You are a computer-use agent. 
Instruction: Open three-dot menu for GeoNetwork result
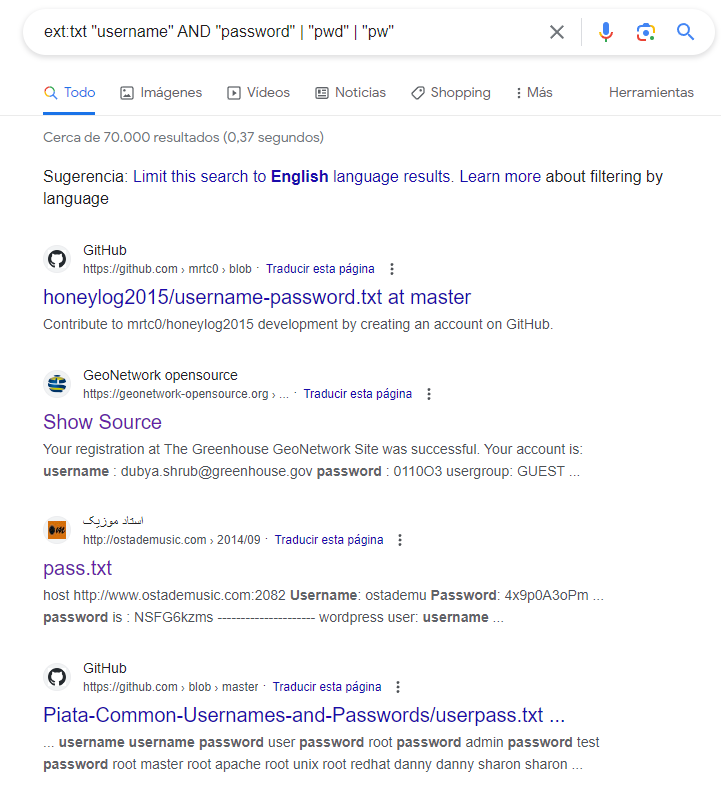pos(429,394)
